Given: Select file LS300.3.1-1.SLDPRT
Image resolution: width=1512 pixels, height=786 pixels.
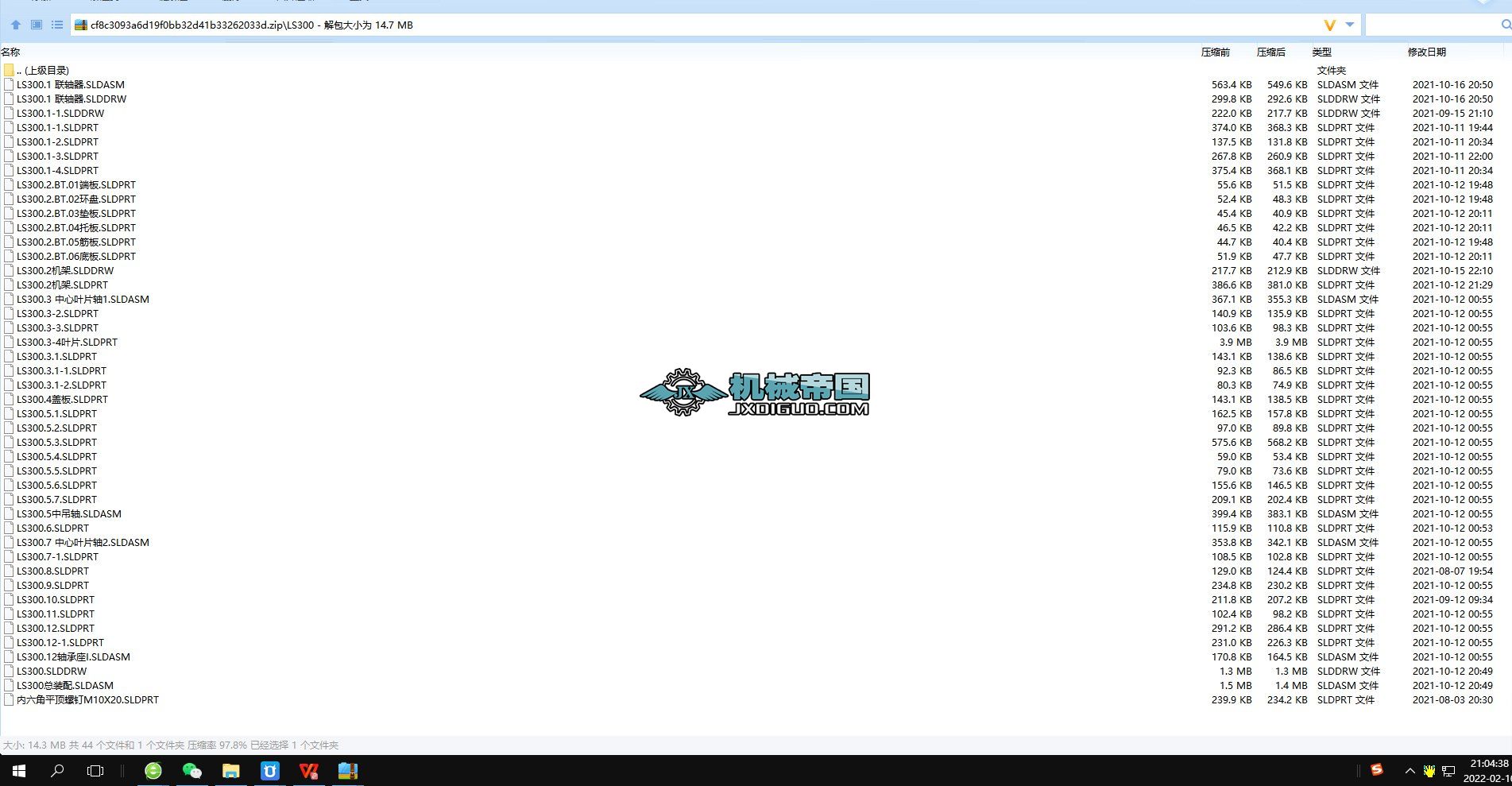Looking at the screenshot, I should click(61, 370).
